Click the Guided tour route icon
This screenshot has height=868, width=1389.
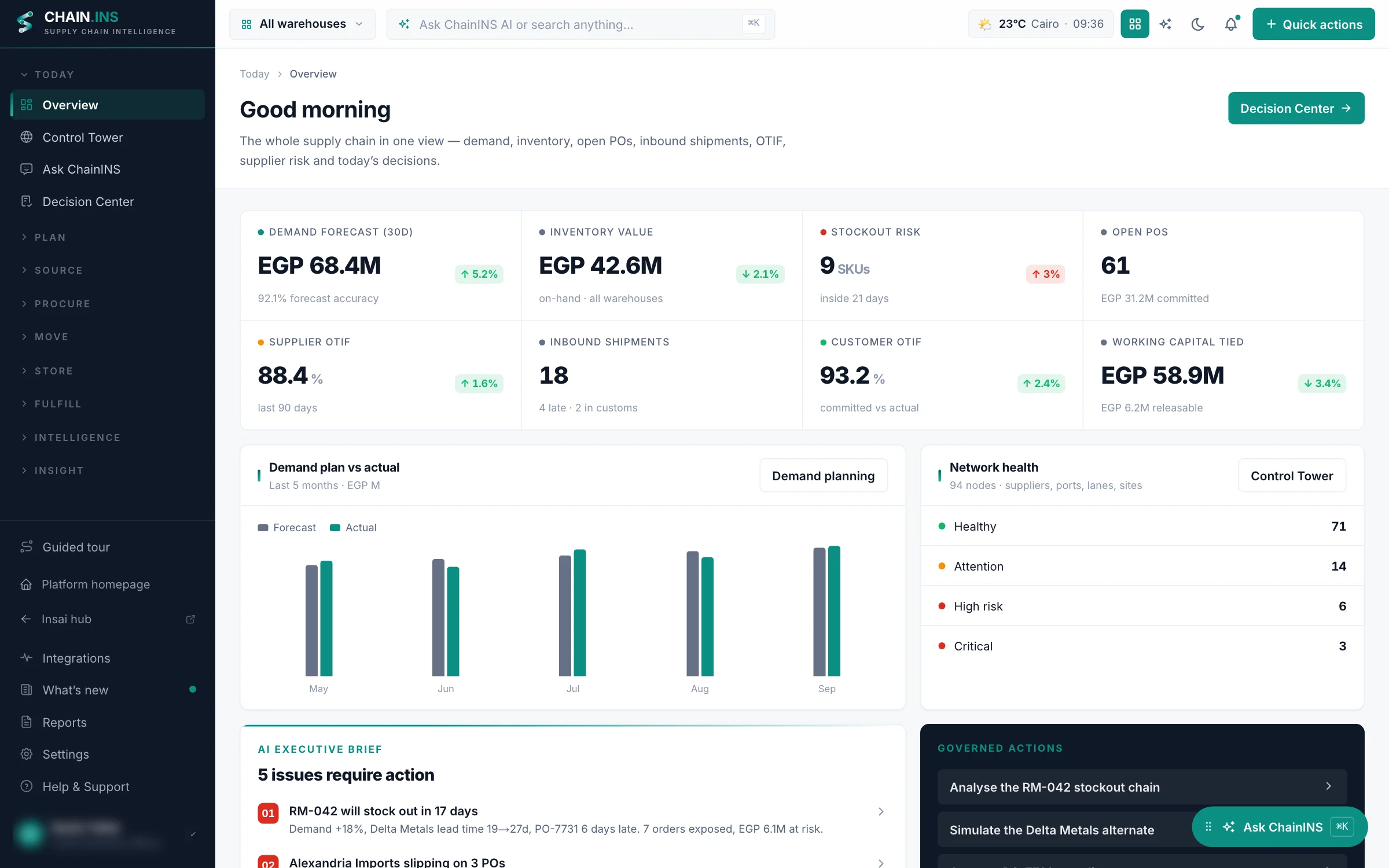pyautogui.click(x=27, y=547)
